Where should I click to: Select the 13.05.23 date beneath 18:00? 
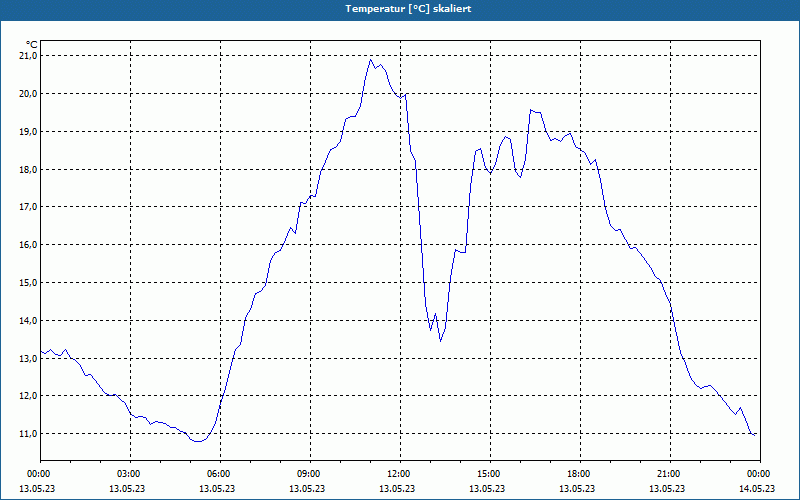pyautogui.click(x=577, y=489)
